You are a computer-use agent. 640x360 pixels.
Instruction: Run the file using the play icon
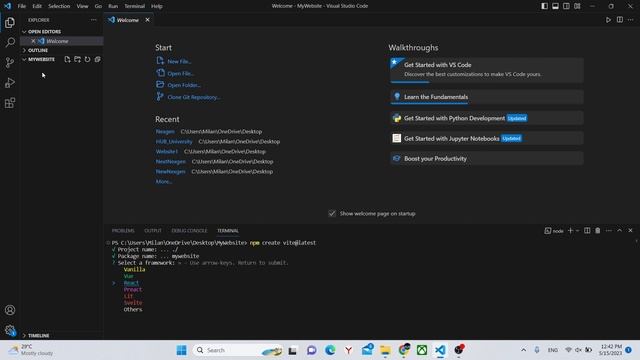608,20
